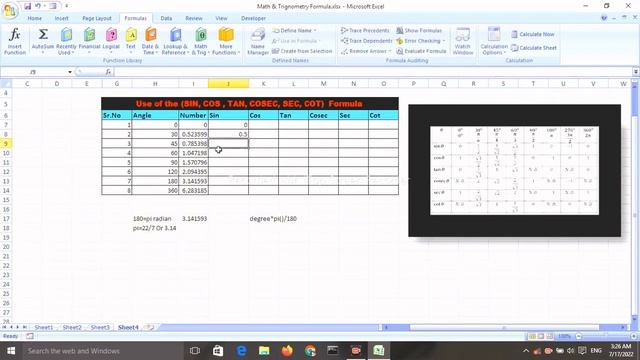
Task: Open Microsoft Edge from taskbar
Action: 241,351
